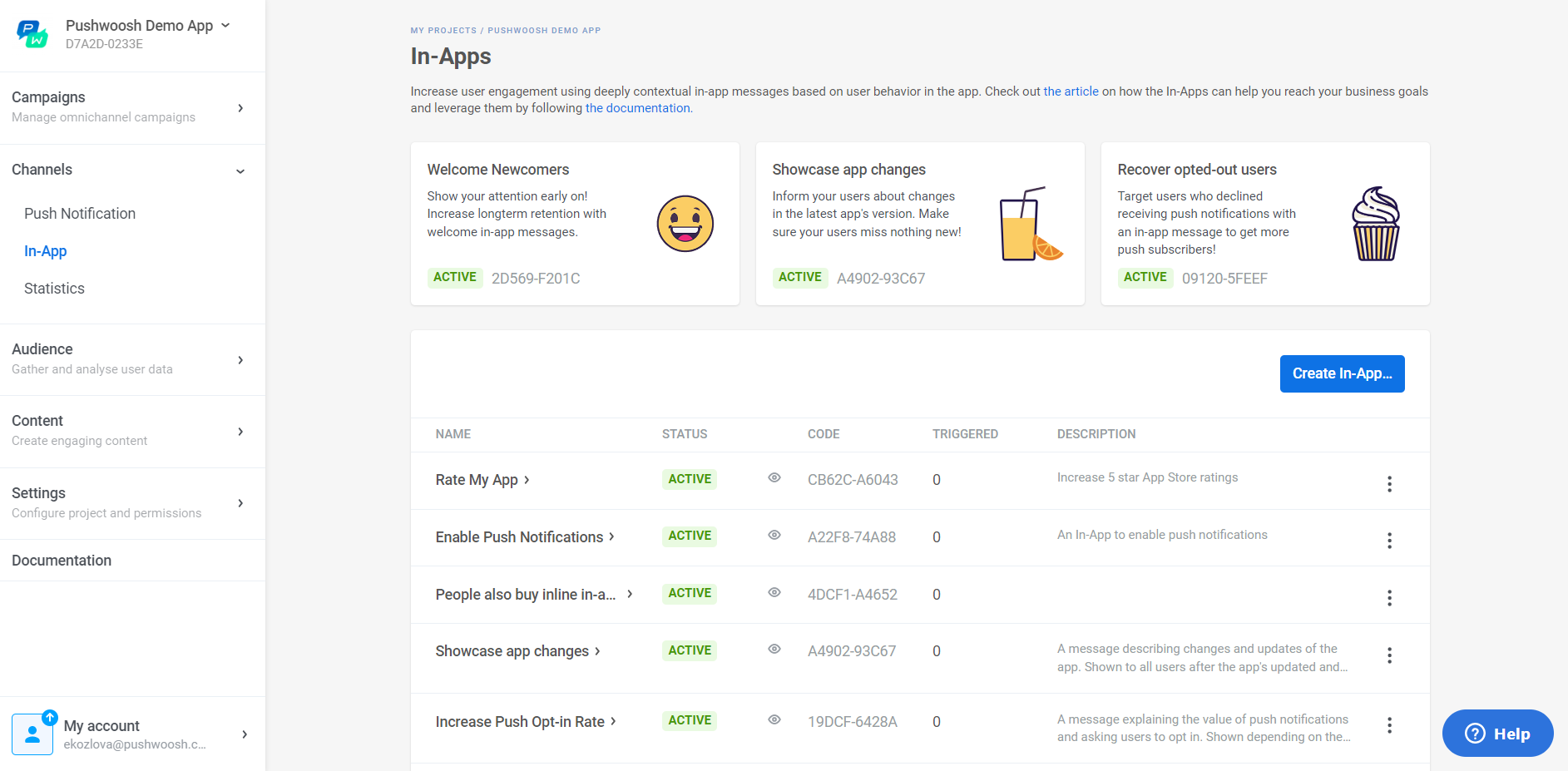Click the Create In-App button
The width and height of the screenshot is (1568, 771).
tap(1342, 373)
